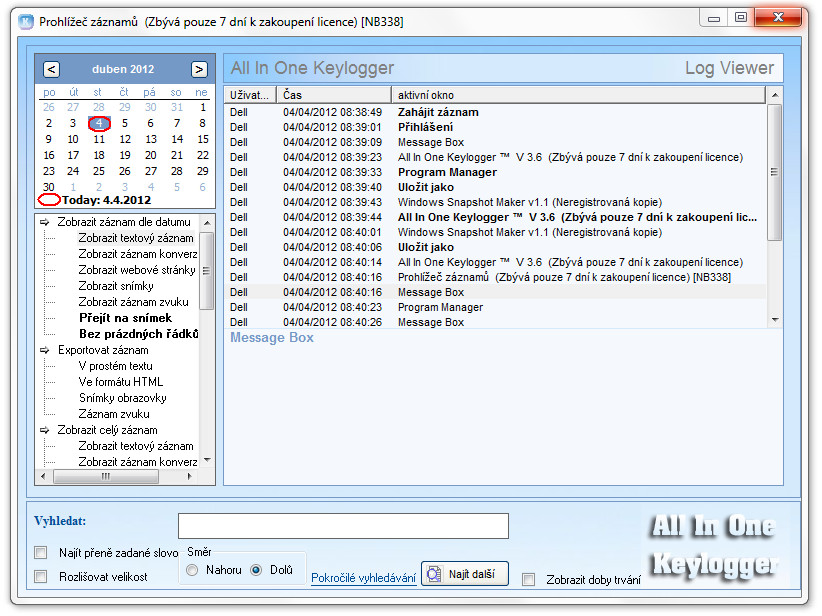Screen dimensions: 822x616
Task: Click duben 2012 month title
Action: click(123, 69)
